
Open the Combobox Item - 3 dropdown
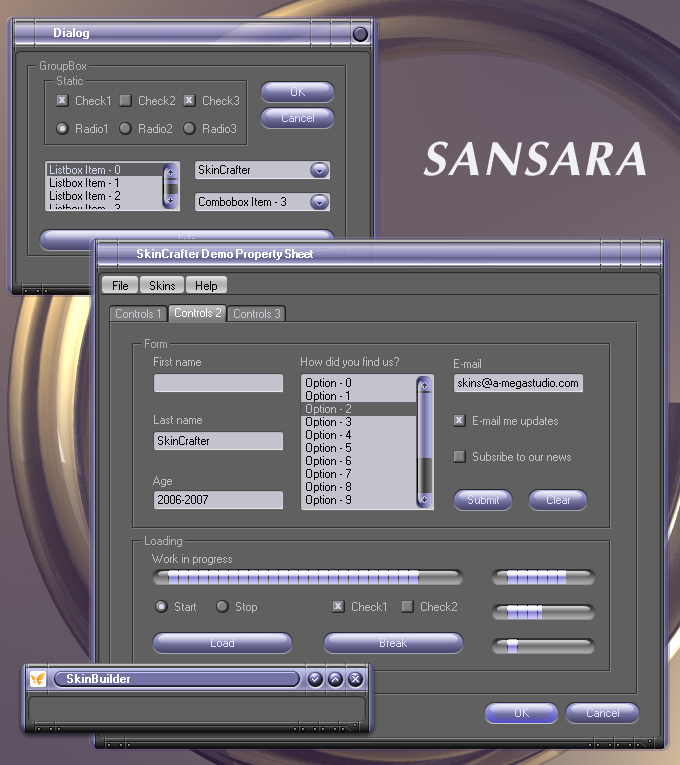(x=320, y=202)
